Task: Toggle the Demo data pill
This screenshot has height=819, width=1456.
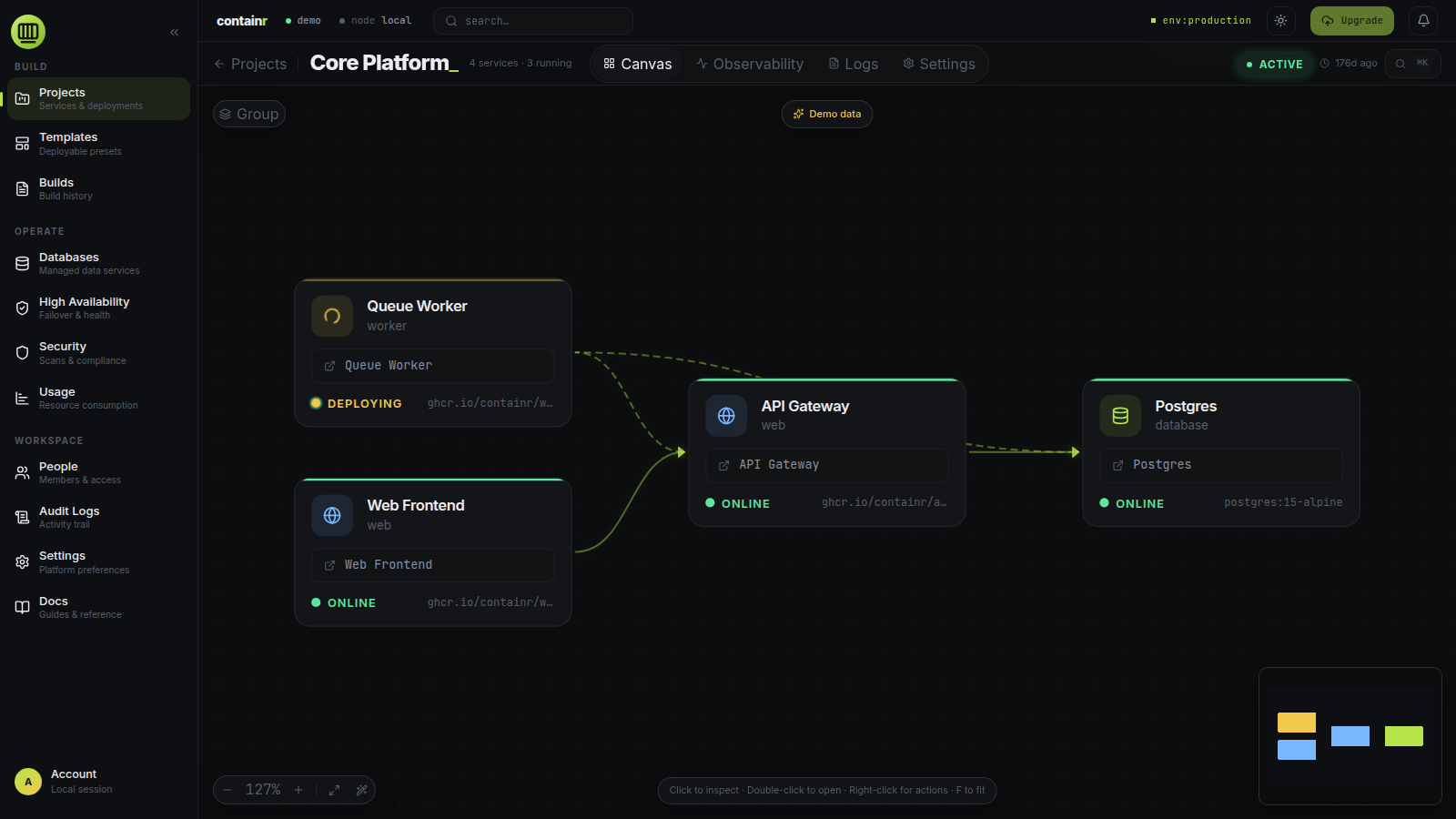Action: tap(827, 114)
